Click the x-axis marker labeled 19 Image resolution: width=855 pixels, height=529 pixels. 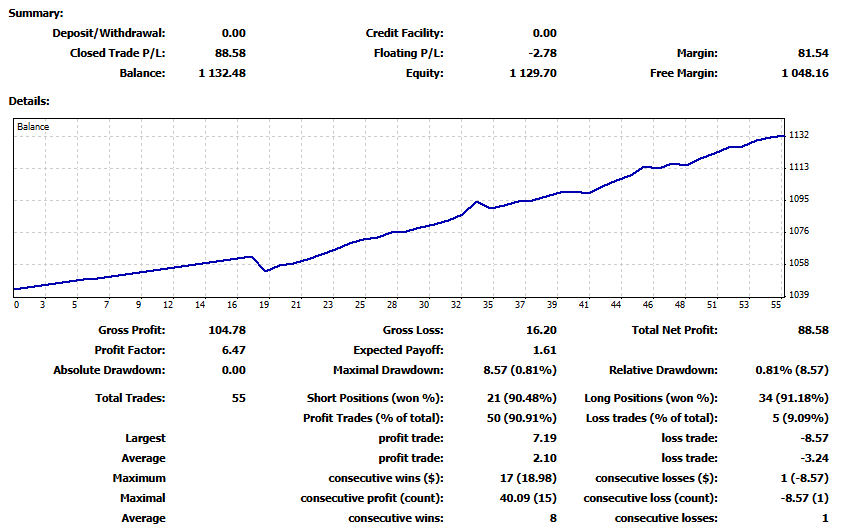pos(264,305)
